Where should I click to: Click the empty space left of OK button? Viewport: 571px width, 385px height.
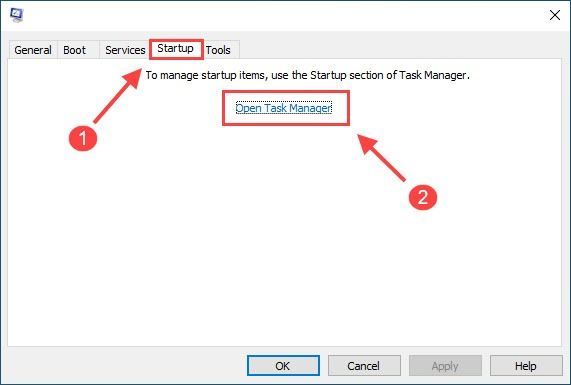click(x=124, y=365)
